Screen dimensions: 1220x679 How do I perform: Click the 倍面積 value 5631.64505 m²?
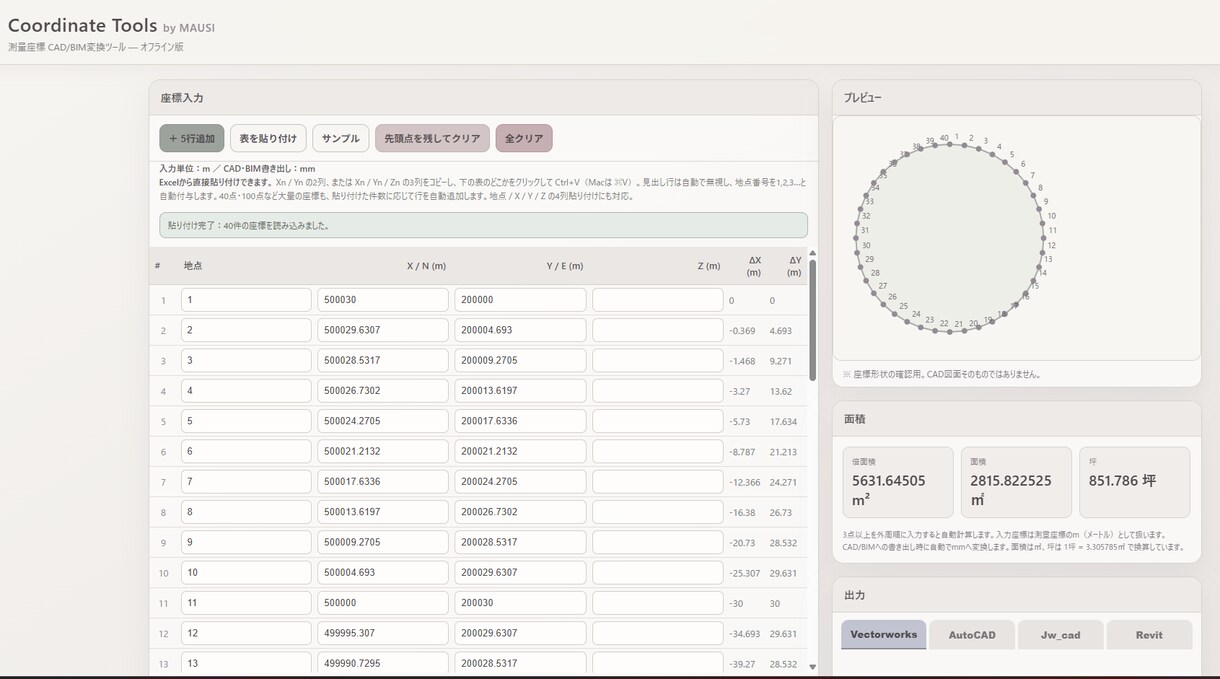tap(888, 490)
